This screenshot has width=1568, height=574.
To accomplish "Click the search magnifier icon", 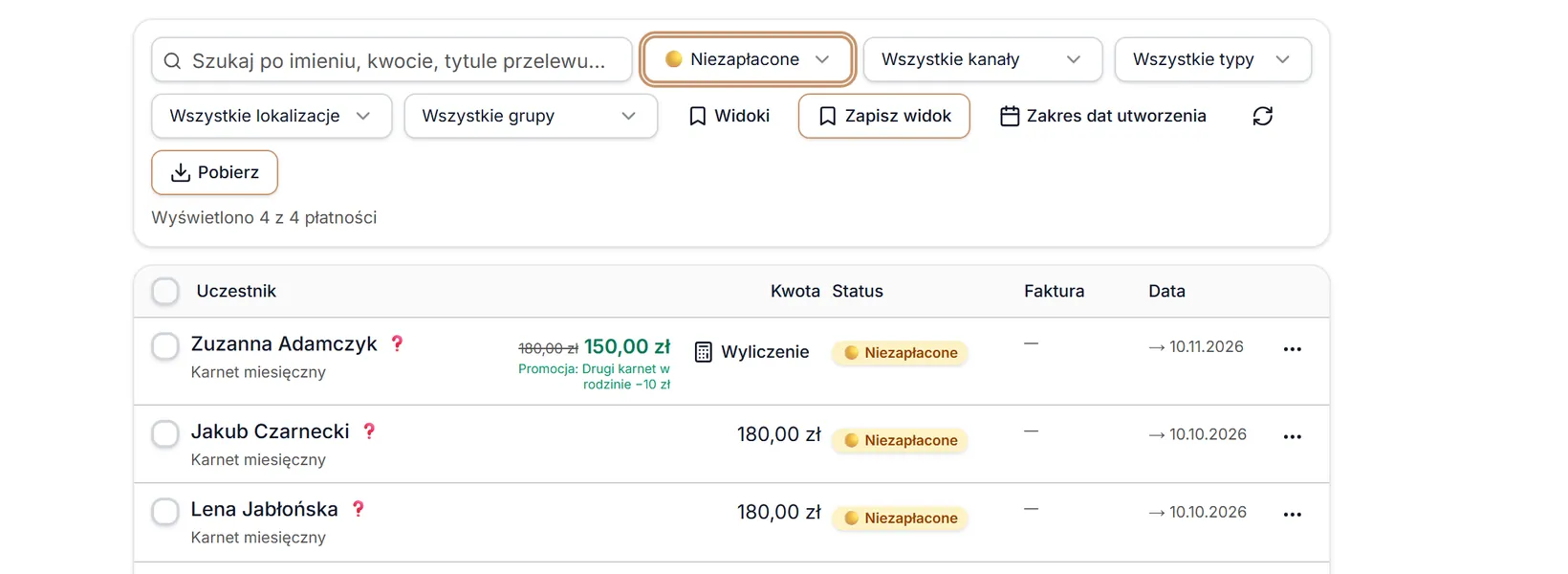I will (172, 61).
